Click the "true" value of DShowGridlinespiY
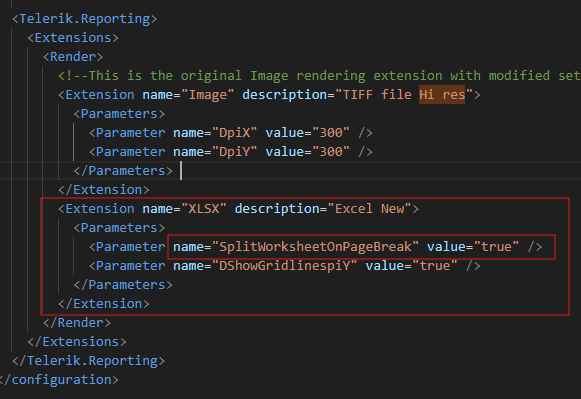Viewport: 581px width, 399px height. click(434, 266)
